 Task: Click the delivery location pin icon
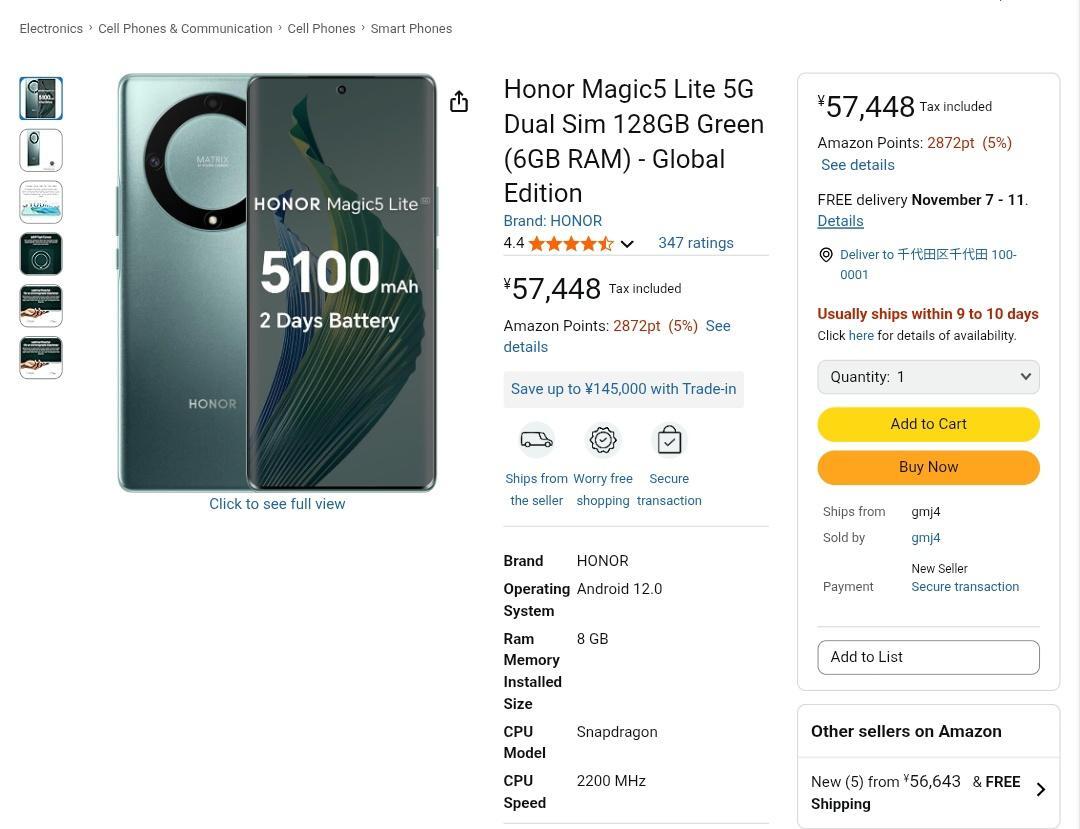point(826,255)
